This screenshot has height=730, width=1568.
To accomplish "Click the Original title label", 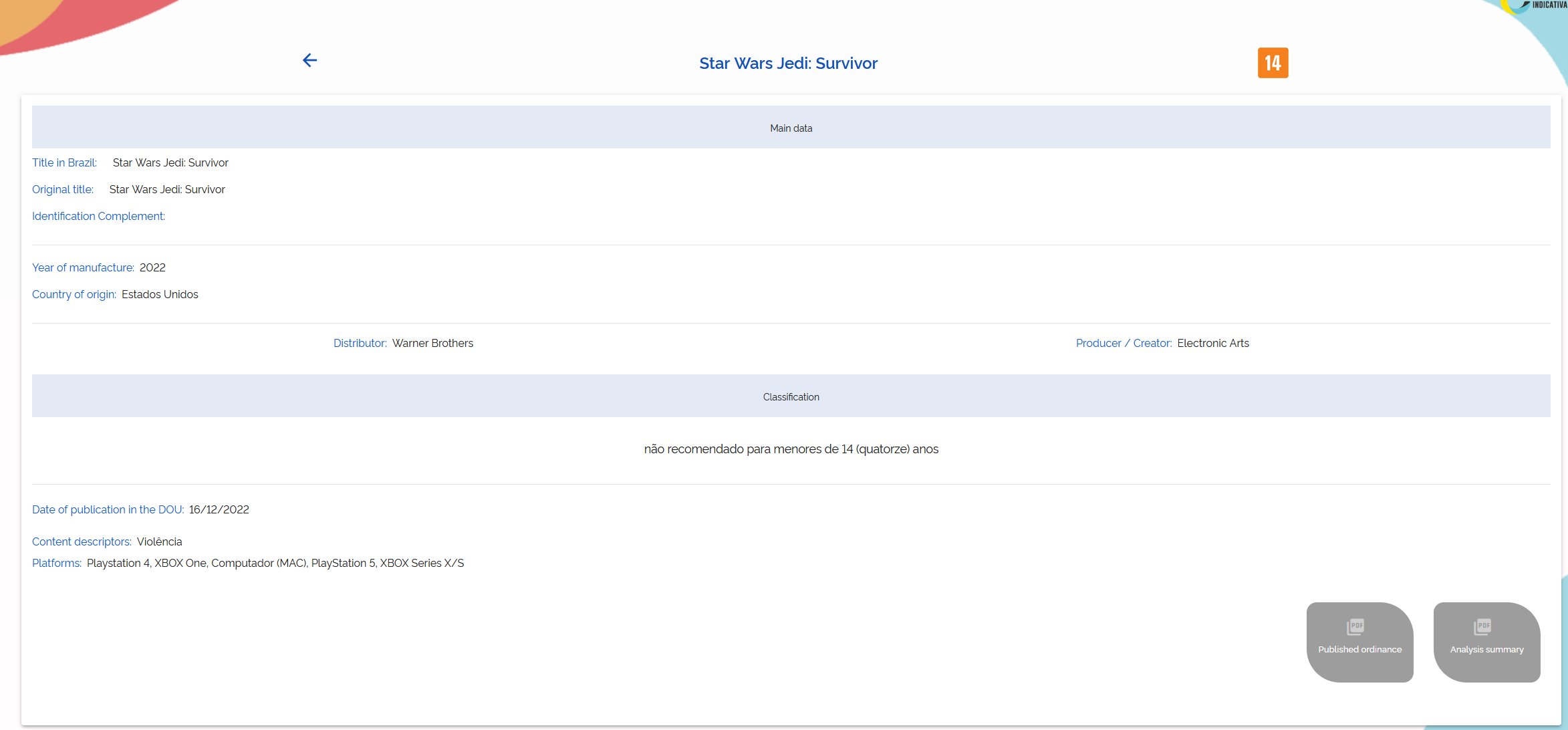I will (63, 189).
